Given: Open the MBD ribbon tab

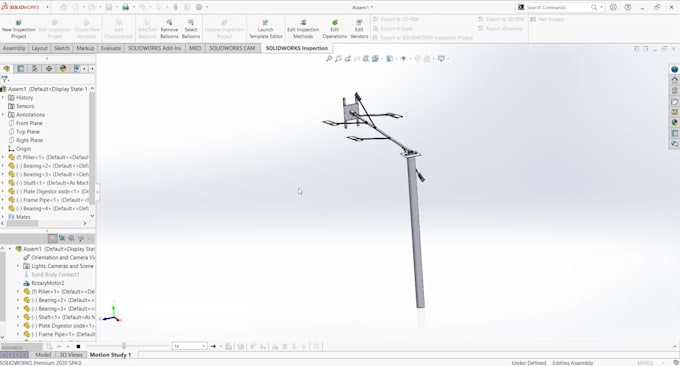Looking at the screenshot, I should click(195, 48).
